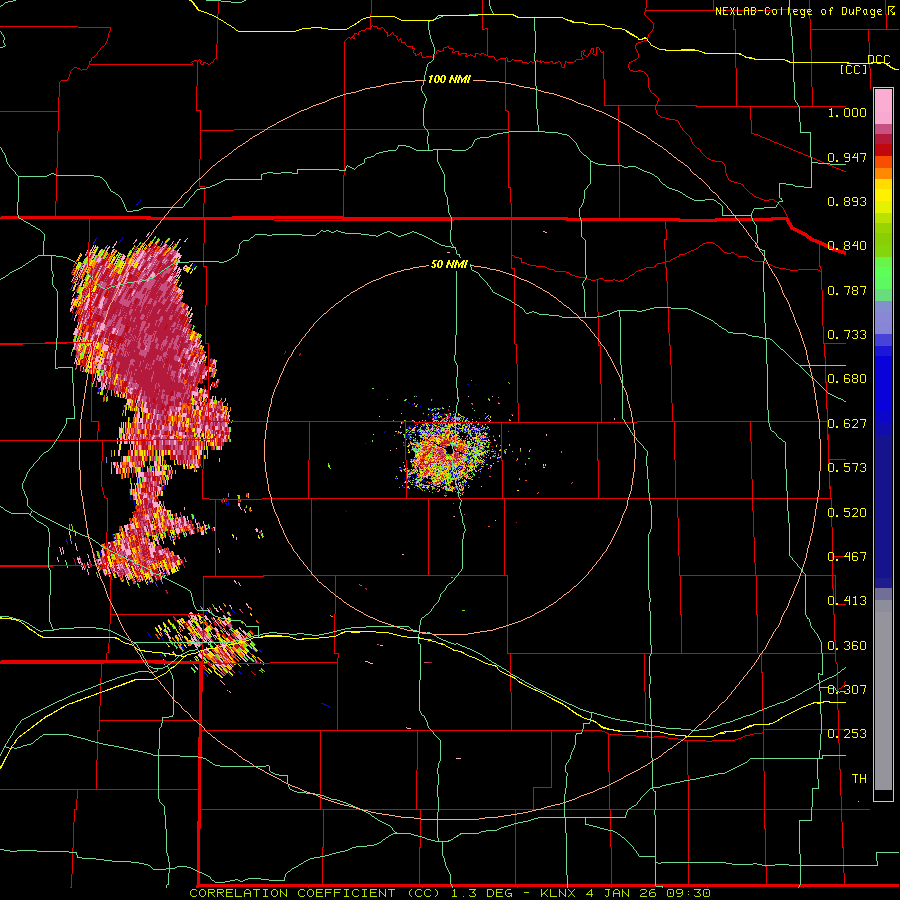Click the small multicolor echo in the southwest
900x900 pixels.
coord(210,640)
